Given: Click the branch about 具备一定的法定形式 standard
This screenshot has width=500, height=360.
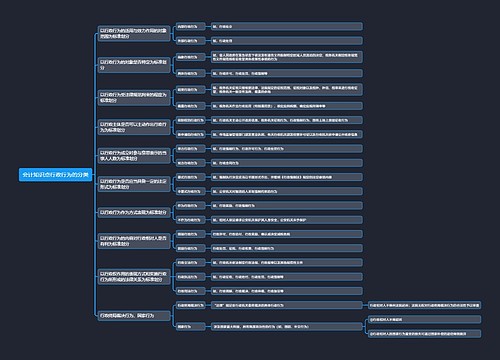Looking at the screenshot, I should (134, 184).
